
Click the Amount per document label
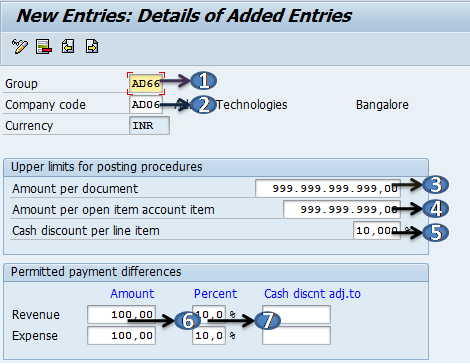click(x=75, y=189)
